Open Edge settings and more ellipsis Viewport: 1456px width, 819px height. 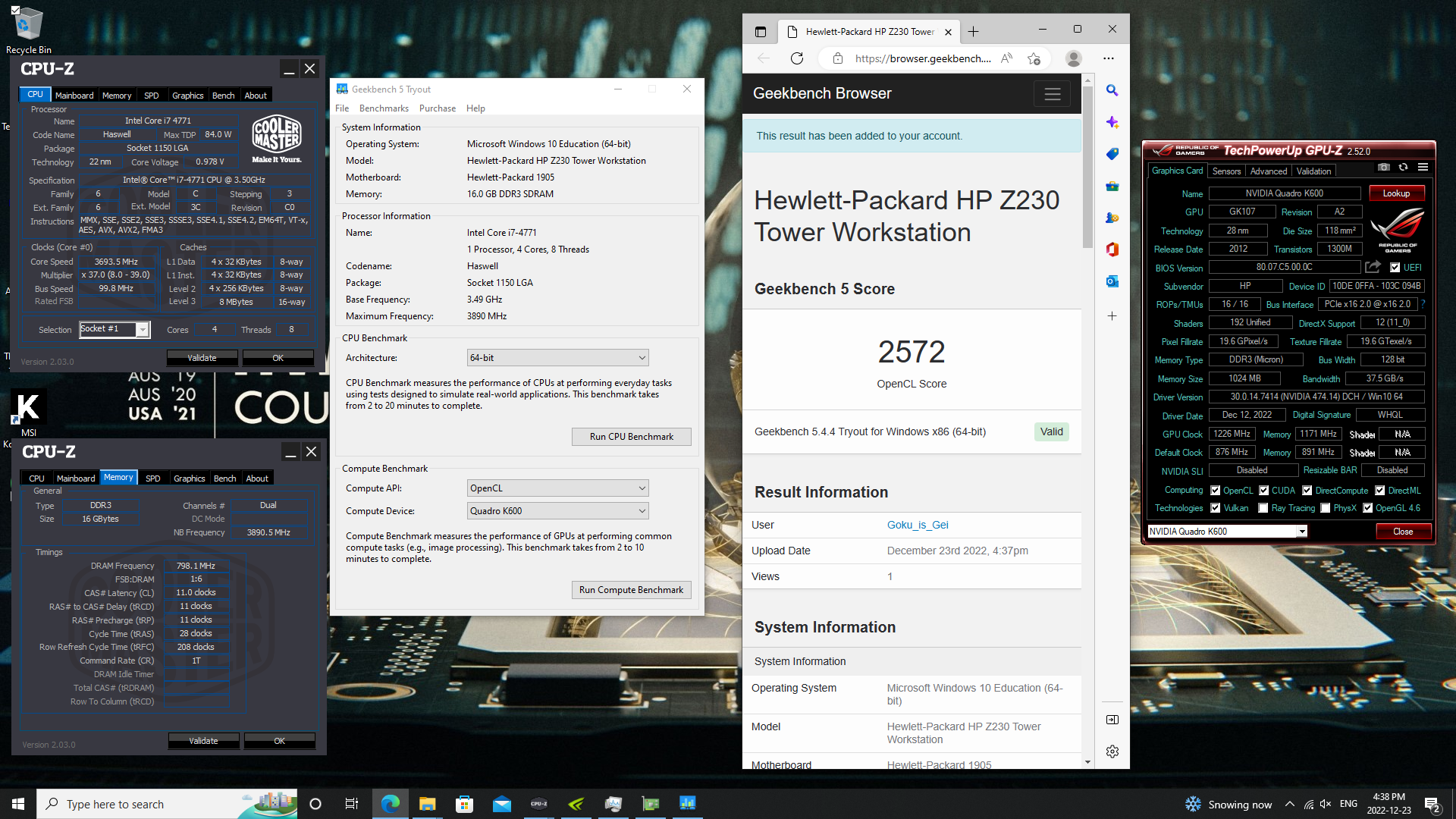(1109, 58)
